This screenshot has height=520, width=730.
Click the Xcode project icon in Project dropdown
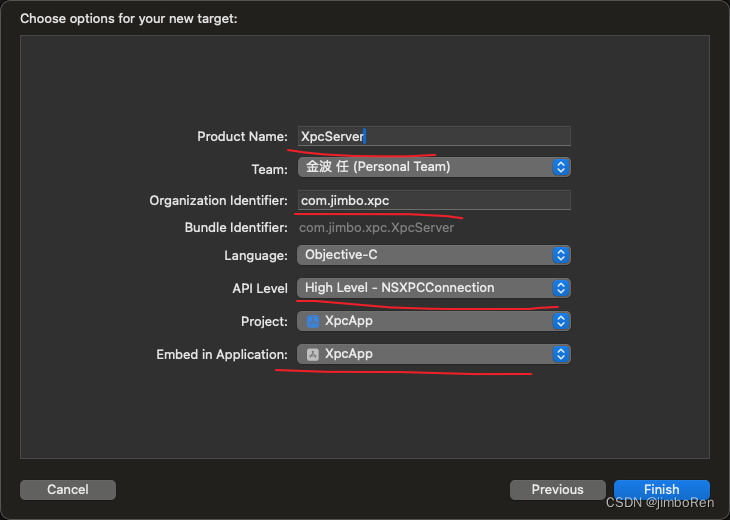tap(313, 321)
